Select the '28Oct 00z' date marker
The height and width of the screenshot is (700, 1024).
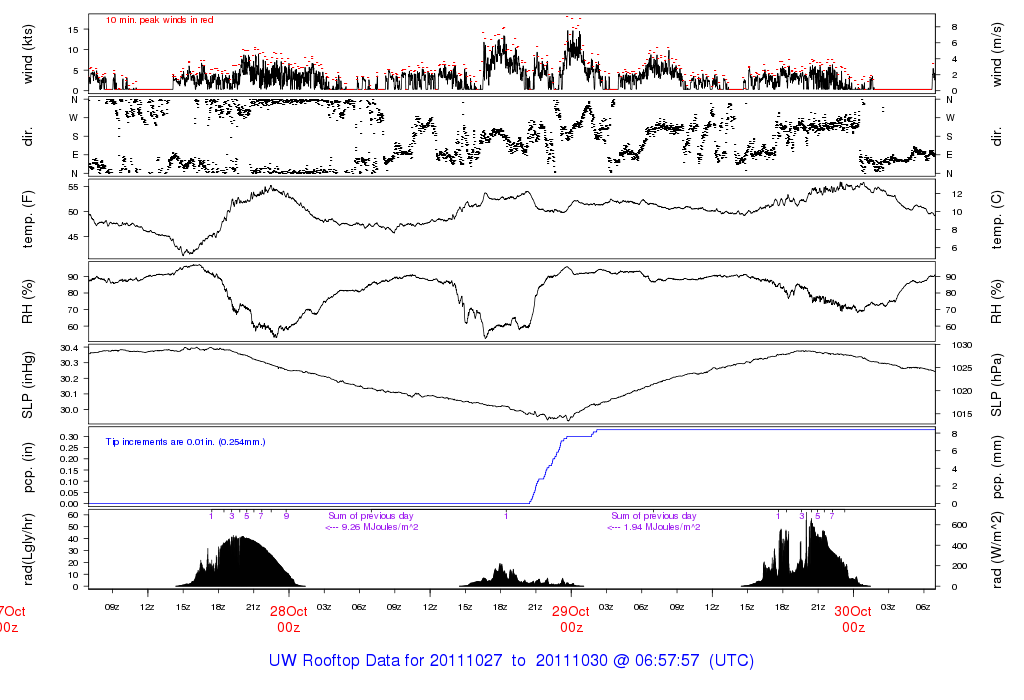(x=289, y=619)
